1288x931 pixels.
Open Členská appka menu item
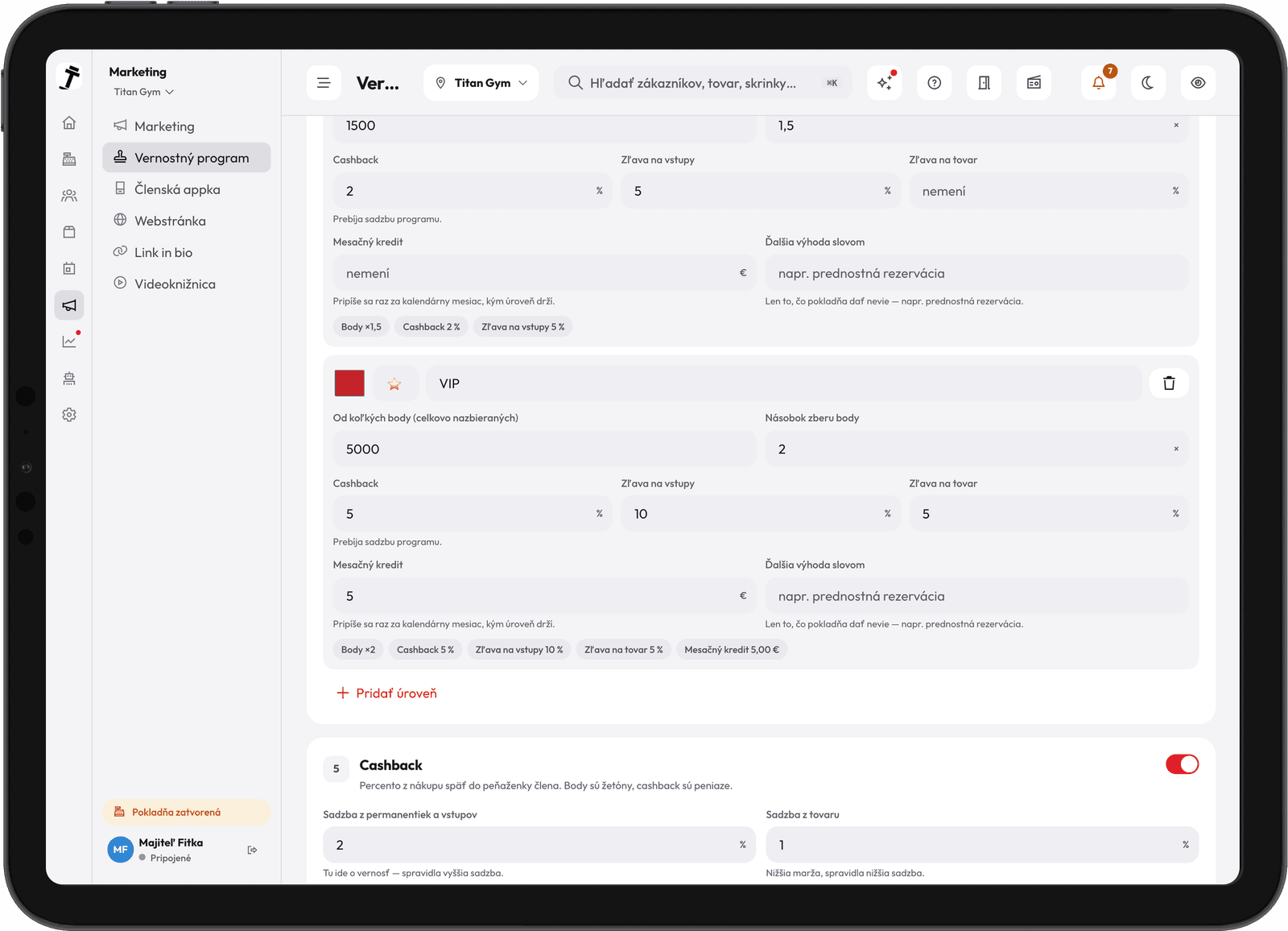coord(187,189)
